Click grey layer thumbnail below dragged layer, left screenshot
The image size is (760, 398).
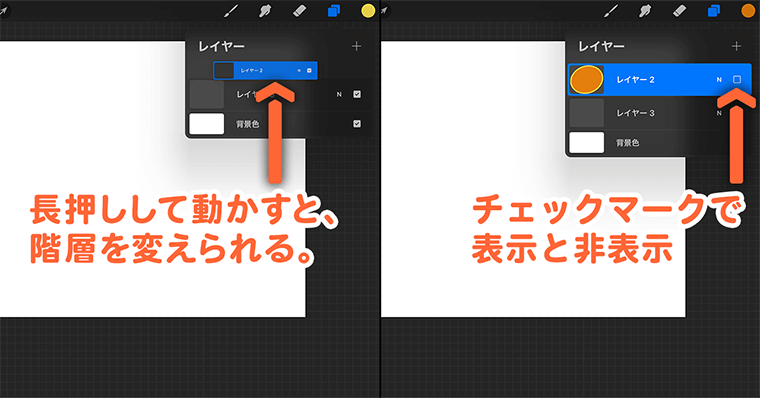[207, 95]
